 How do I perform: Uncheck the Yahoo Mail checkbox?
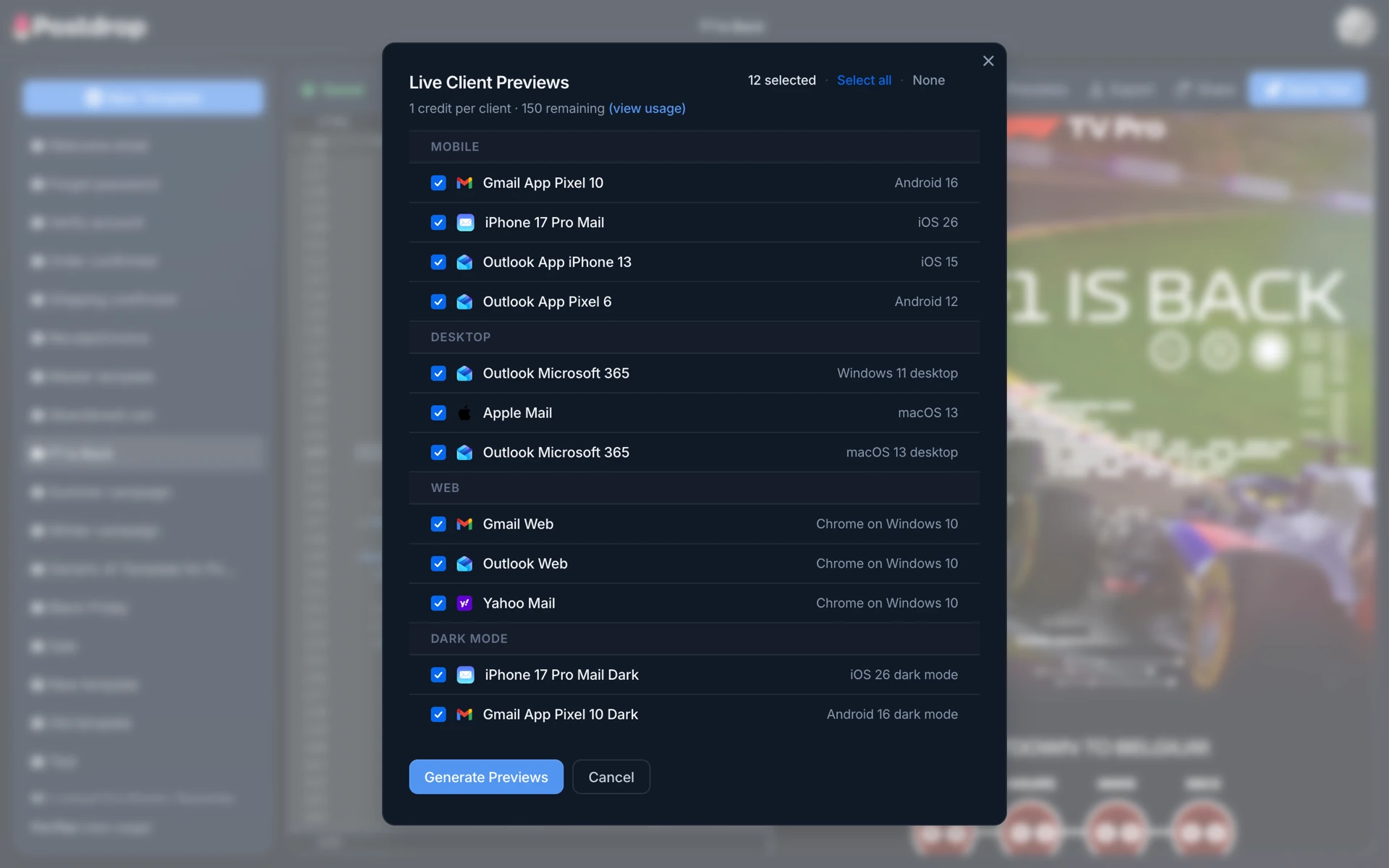click(x=438, y=603)
